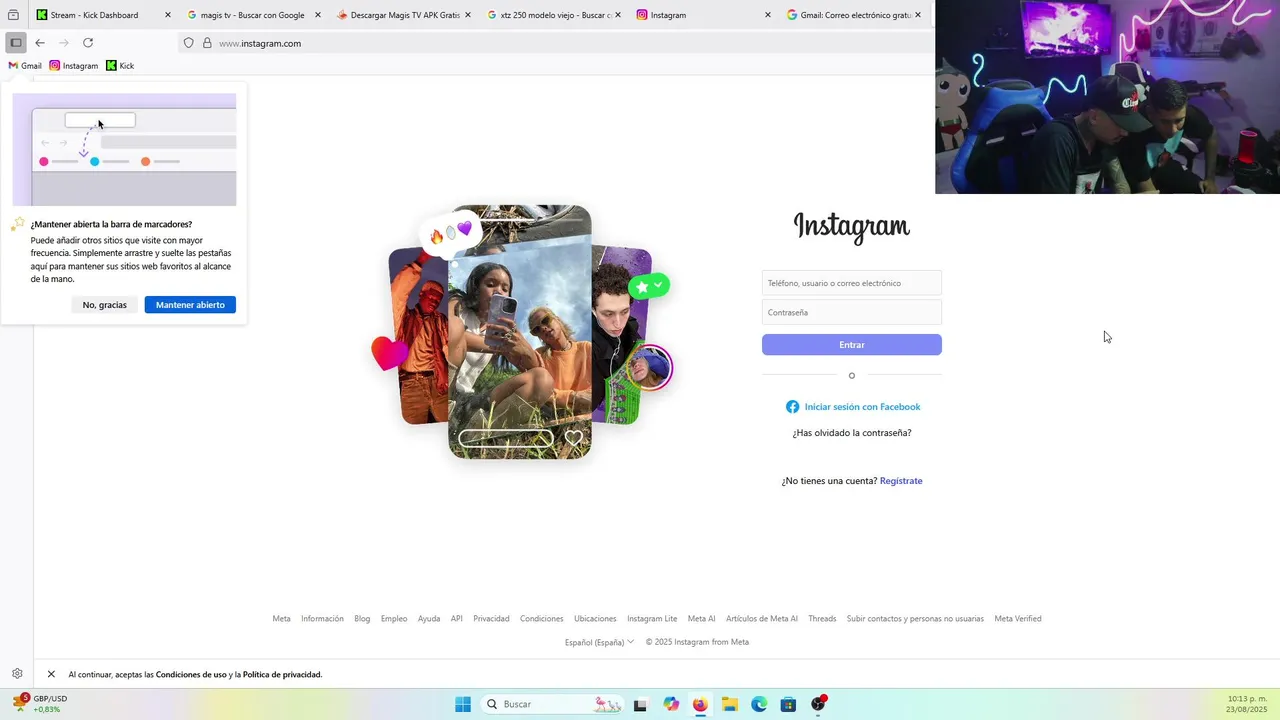Toggle the Firefox sidebar button
Screen dimensions: 1280x720
pos(16,43)
